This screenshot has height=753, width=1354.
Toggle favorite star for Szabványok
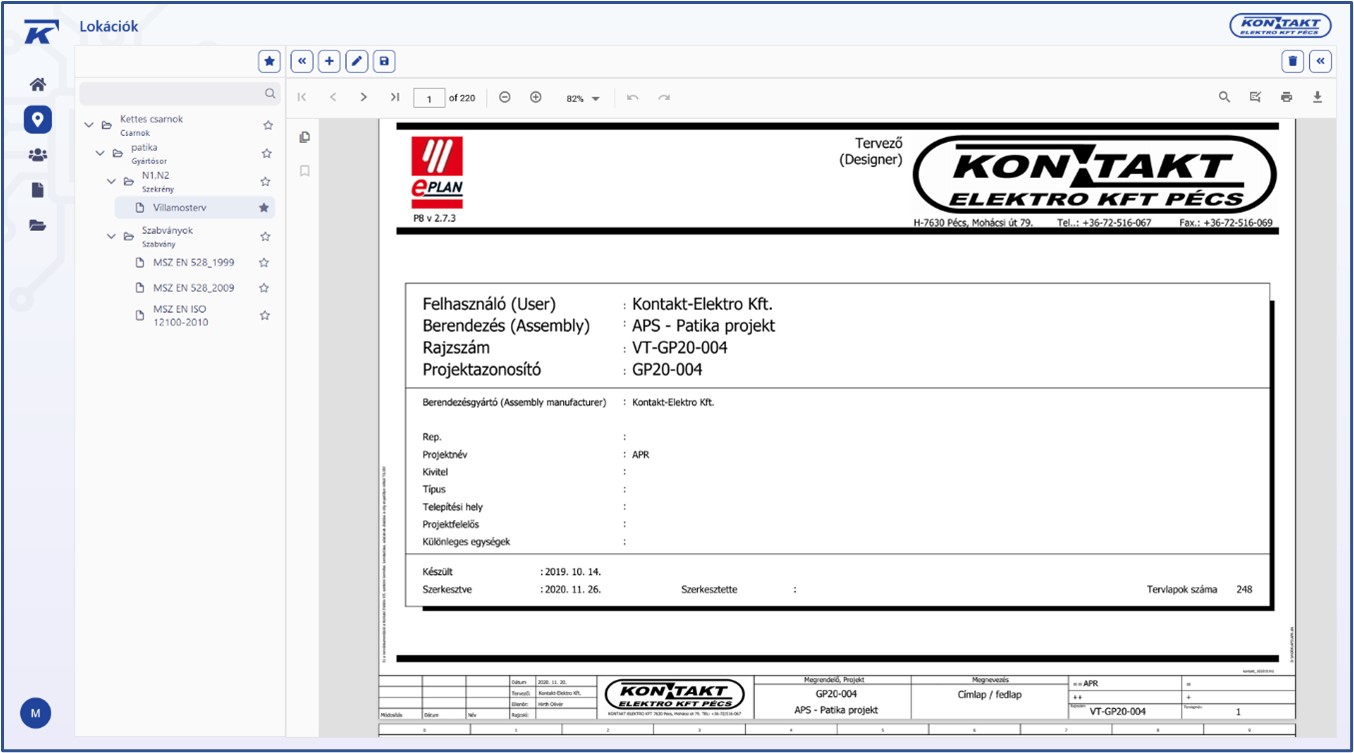coord(267,237)
